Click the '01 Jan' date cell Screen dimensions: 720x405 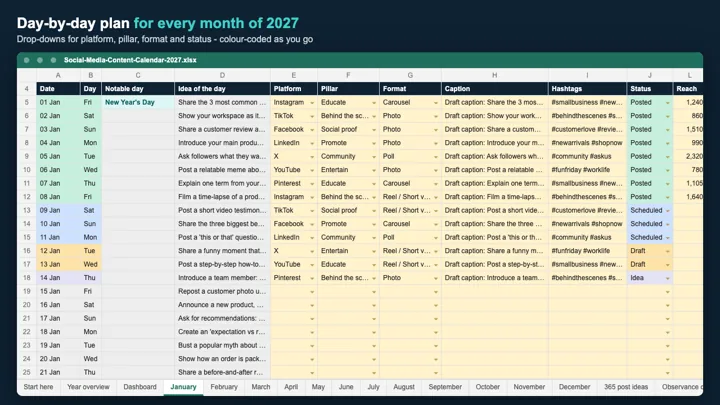[58, 102]
